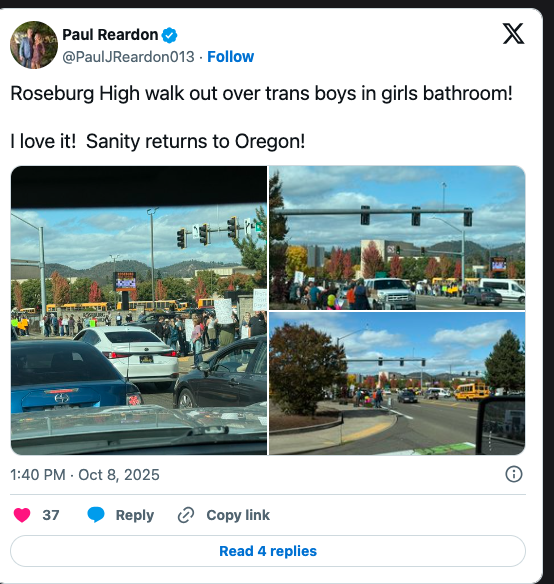Open the Paul Reardon display name
The image size is (554, 584).
pos(110,35)
